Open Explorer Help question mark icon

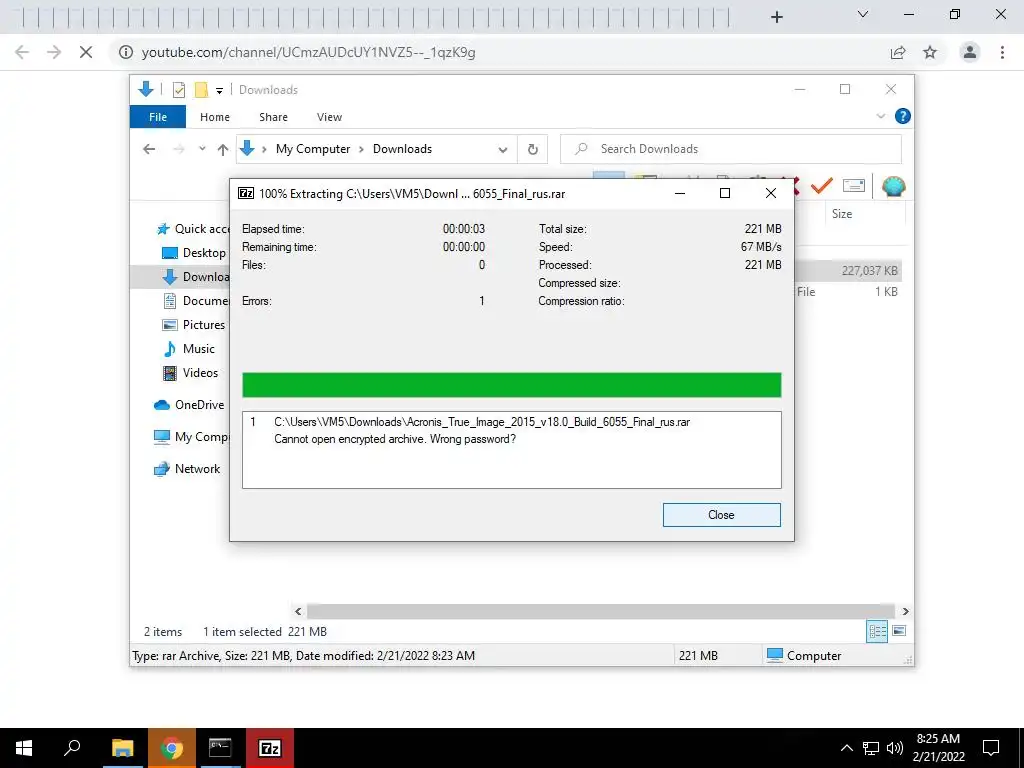point(903,116)
